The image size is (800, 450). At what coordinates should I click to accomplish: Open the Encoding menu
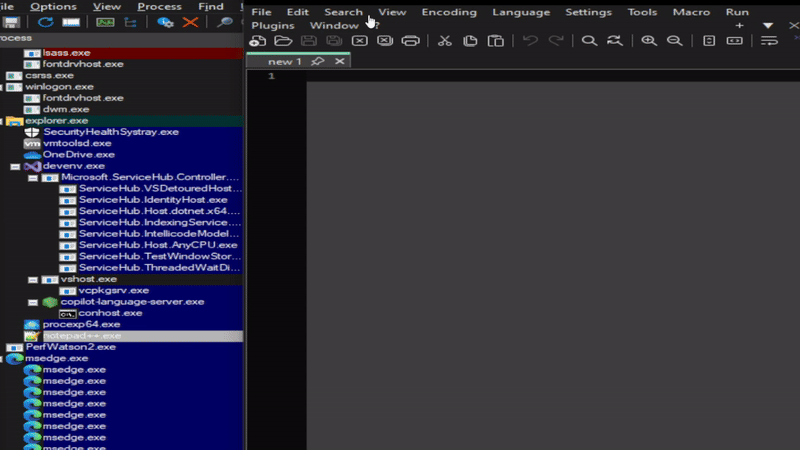coord(449,12)
